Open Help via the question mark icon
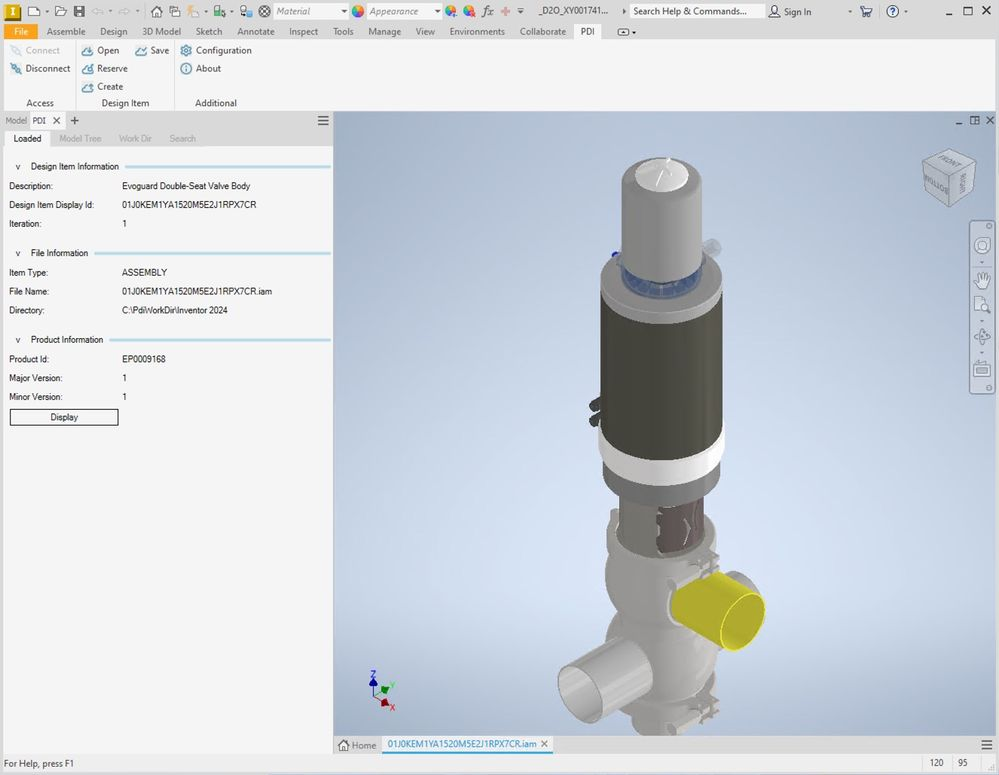Viewport: 999px width, 775px height. 893,11
